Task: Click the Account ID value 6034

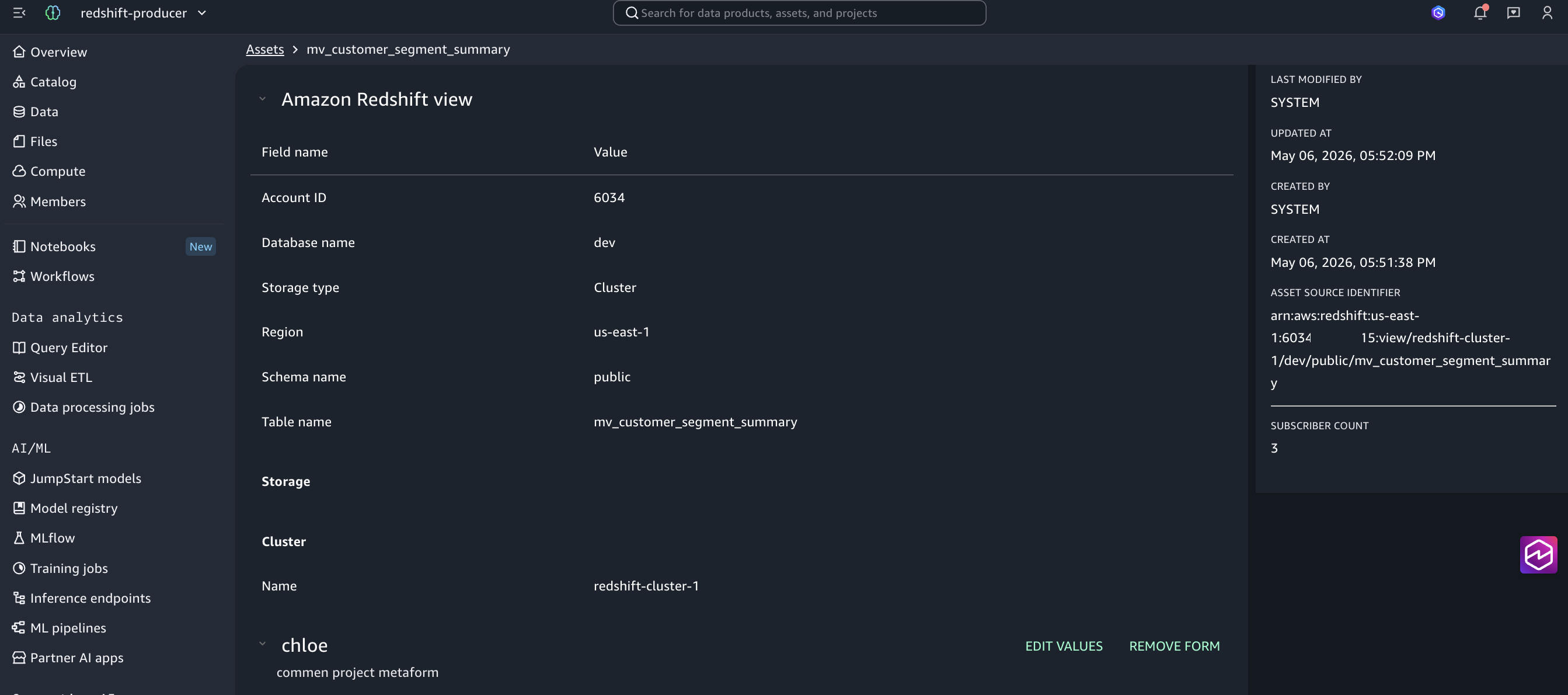Action: [x=609, y=197]
